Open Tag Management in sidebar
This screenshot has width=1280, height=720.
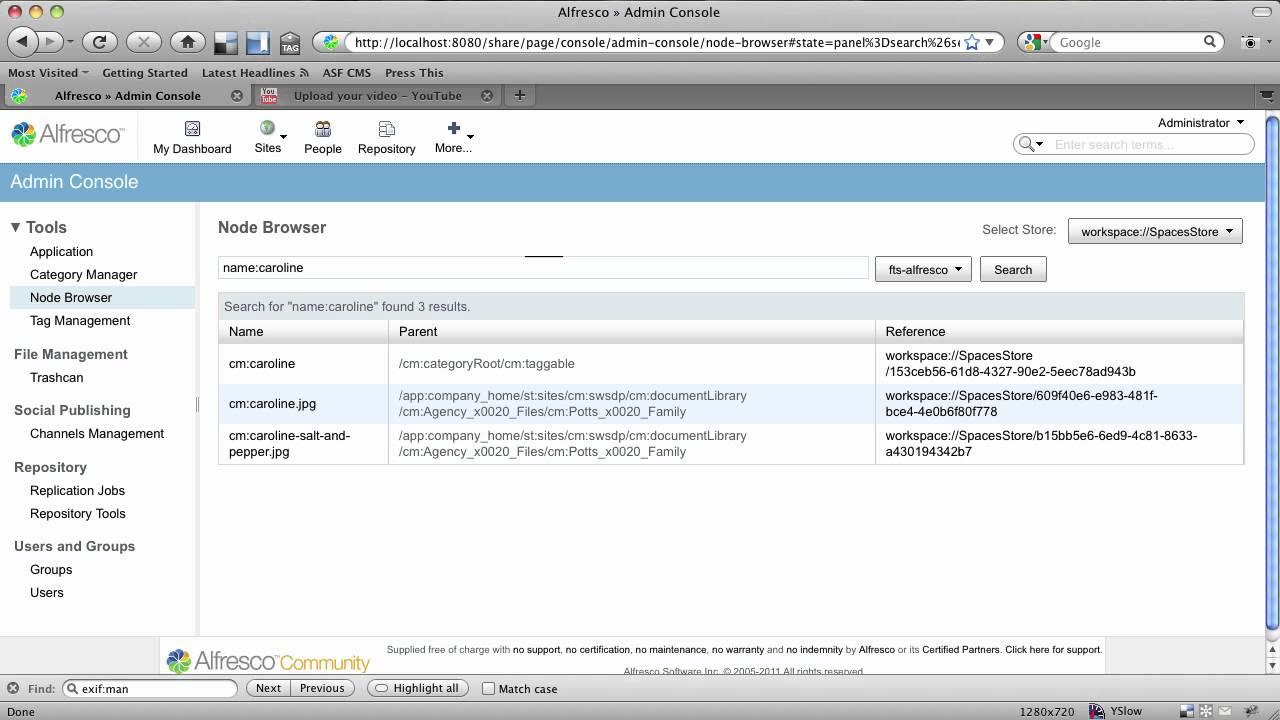[80, 321]
